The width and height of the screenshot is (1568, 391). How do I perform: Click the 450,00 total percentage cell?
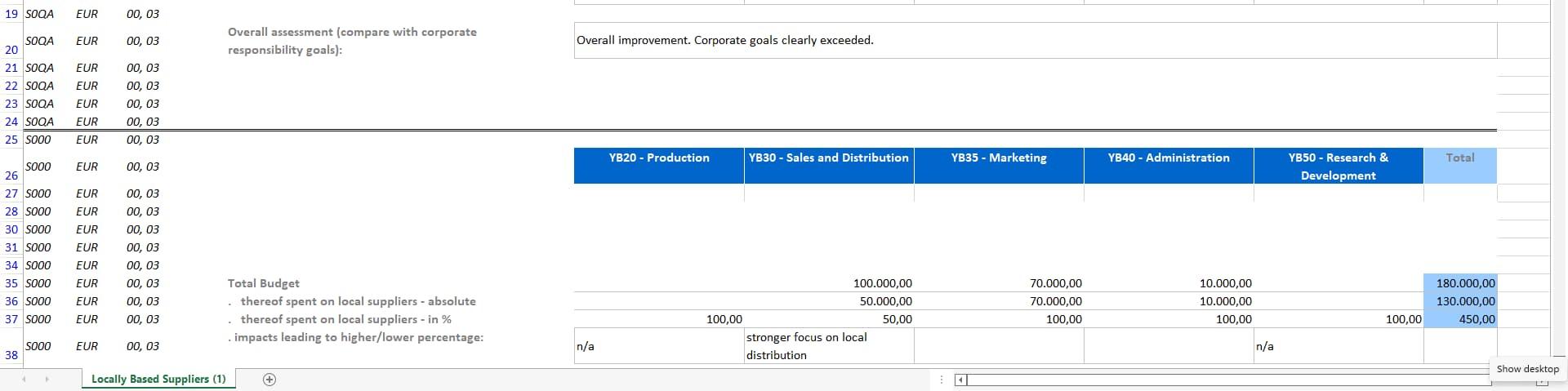(x=1459, y=319)
